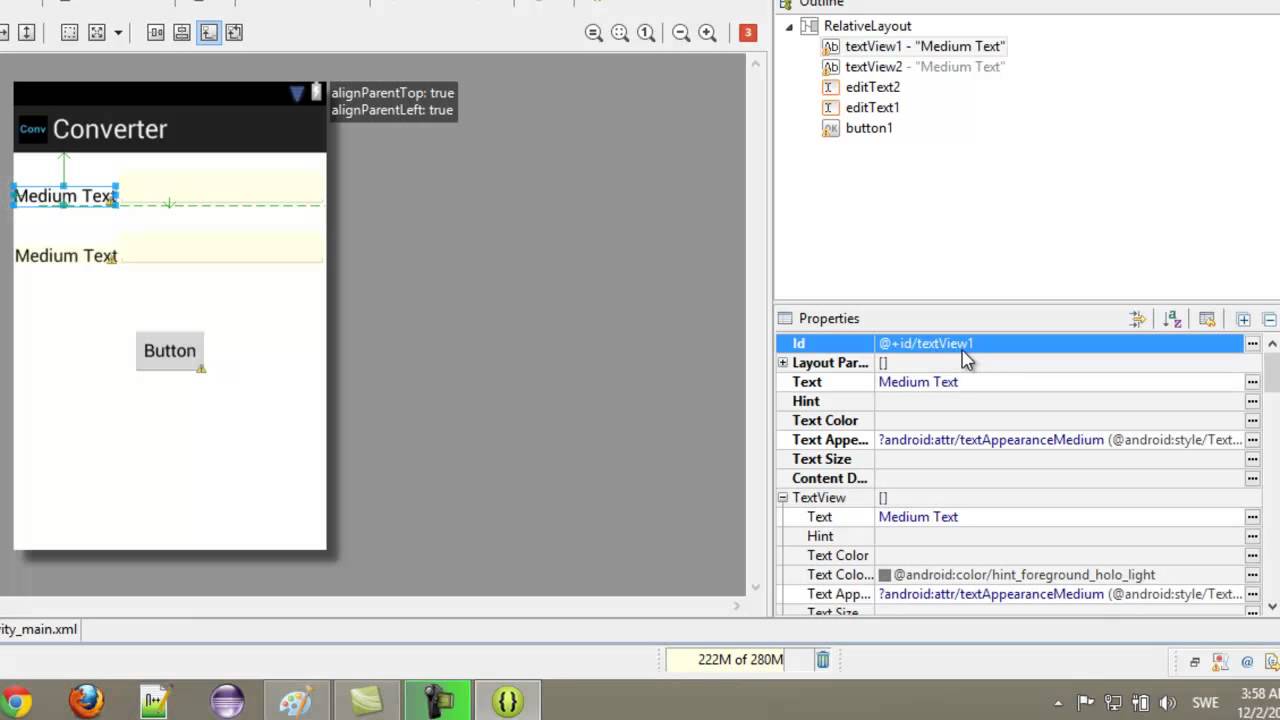Viewport: 1280px width, 720px height.
Task: Collapse all properties with minus icon
Action: click(1269, 319)
